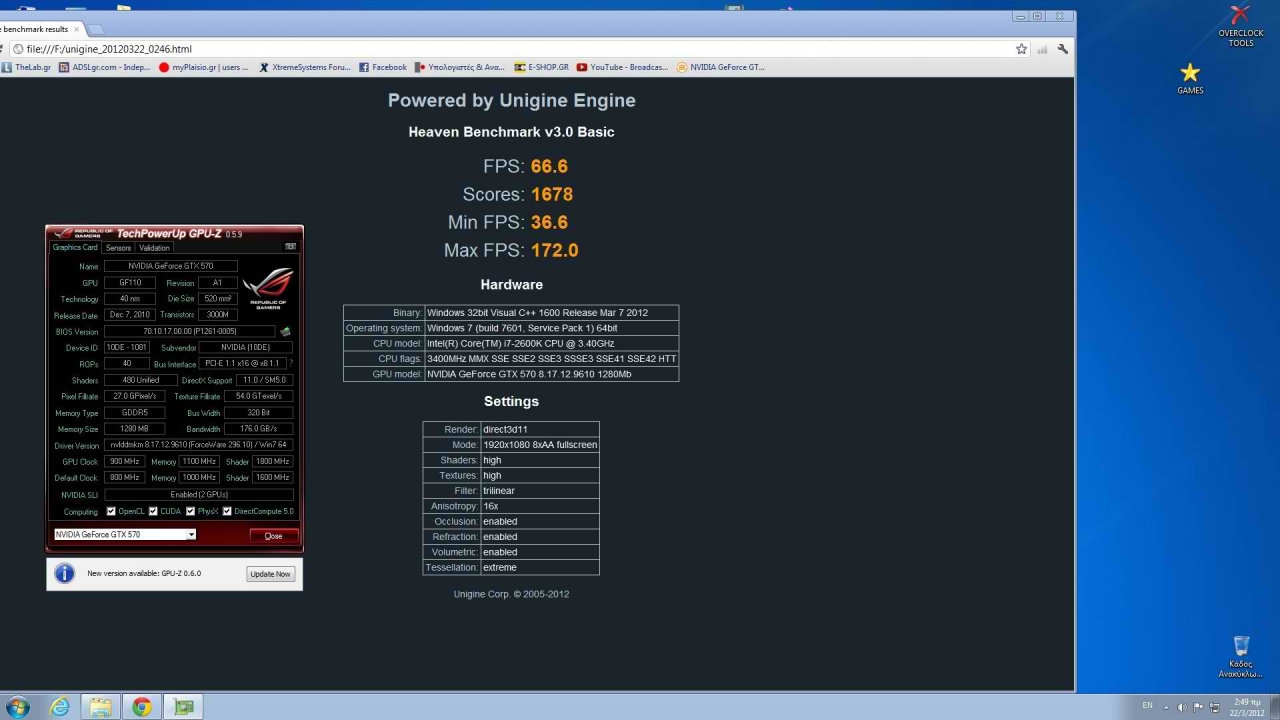Click the Powered by Unigine Engine heading
This screenshot has width=1280, height=720.
pos(511,100)
